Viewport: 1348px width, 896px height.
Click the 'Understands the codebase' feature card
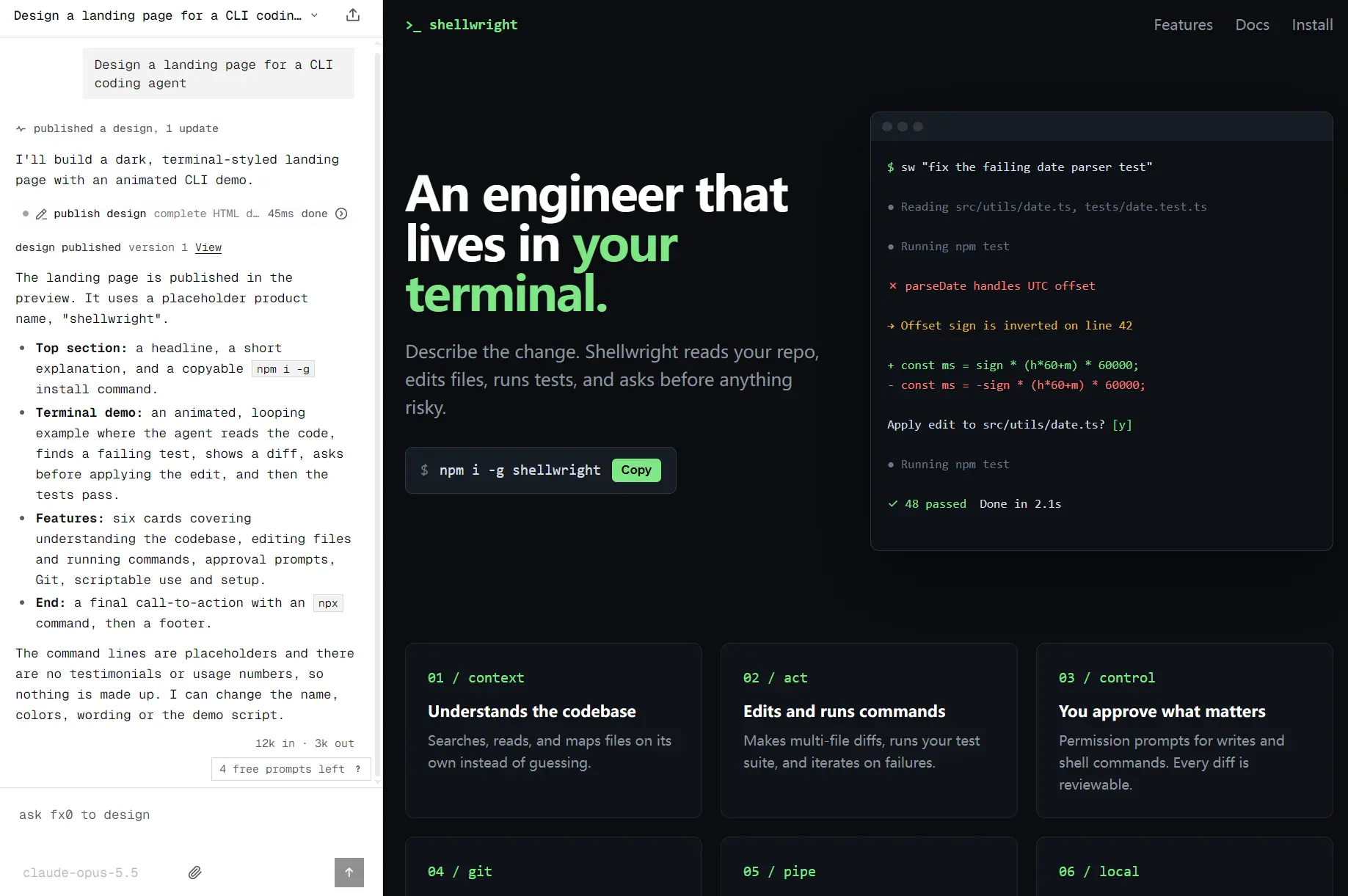(x=553, y=730)
